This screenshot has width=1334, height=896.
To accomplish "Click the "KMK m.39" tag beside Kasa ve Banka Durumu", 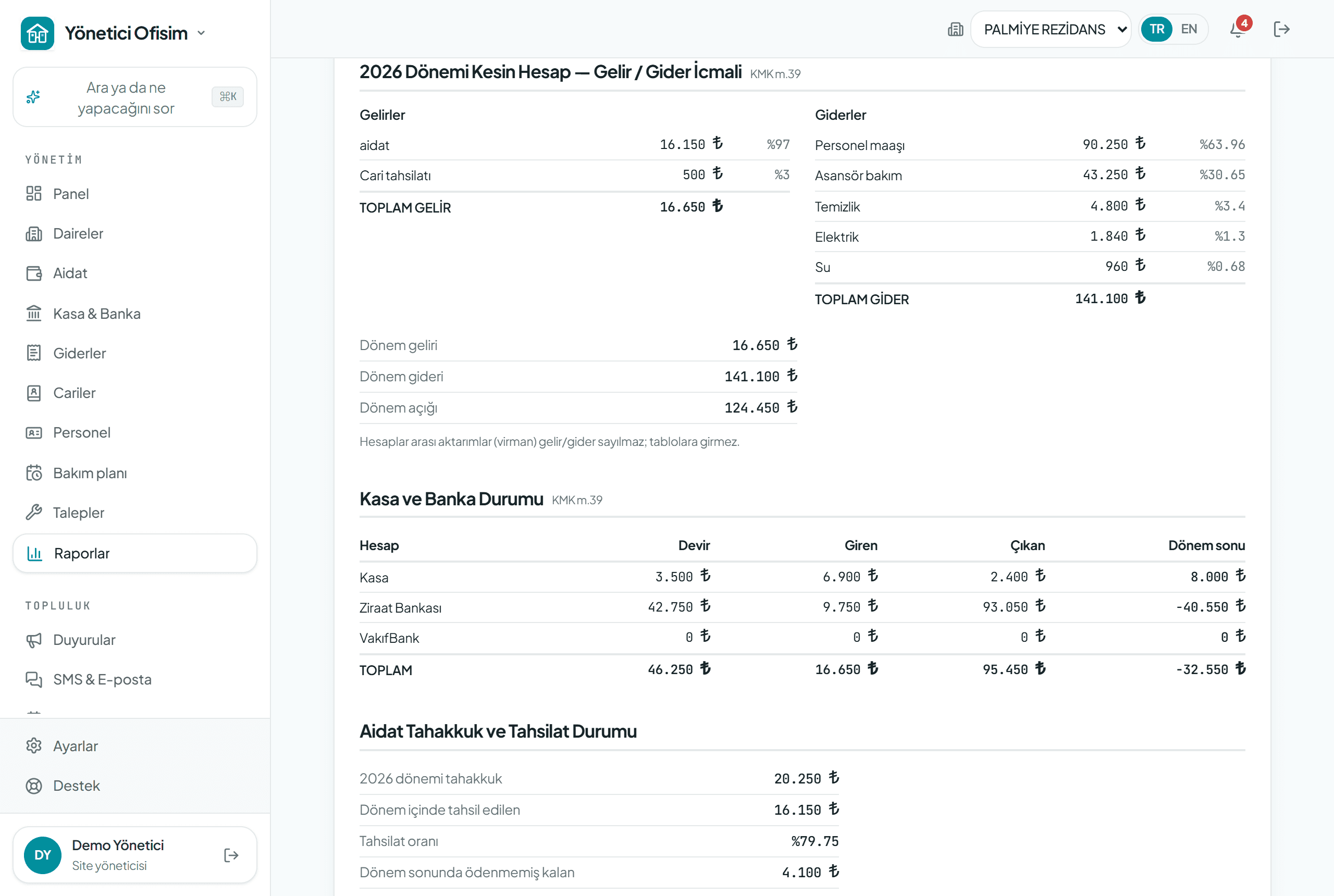I will pos(577,501).
